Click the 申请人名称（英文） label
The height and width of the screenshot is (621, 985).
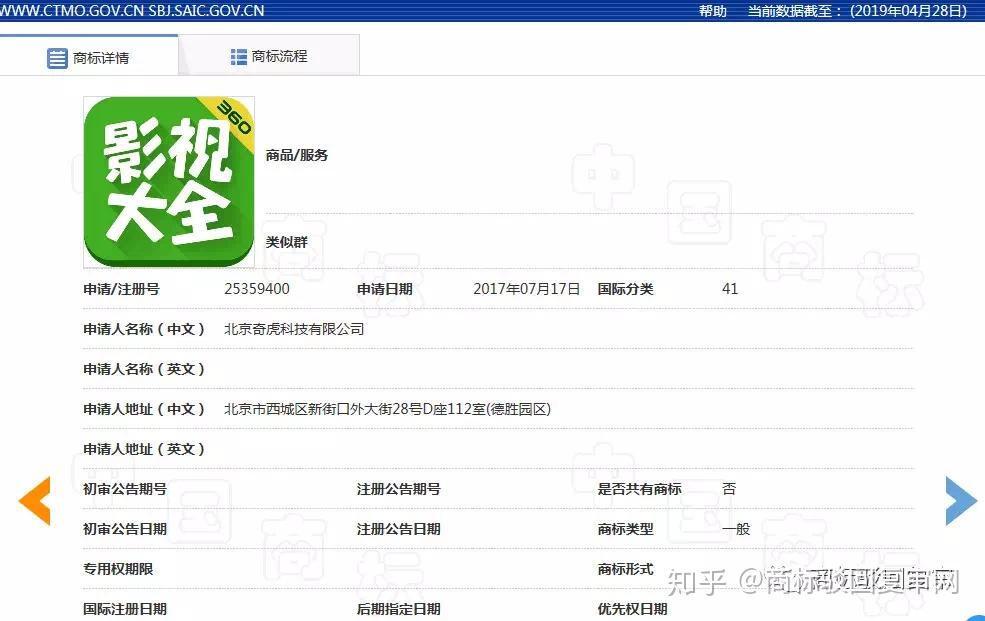click(144, 369)
